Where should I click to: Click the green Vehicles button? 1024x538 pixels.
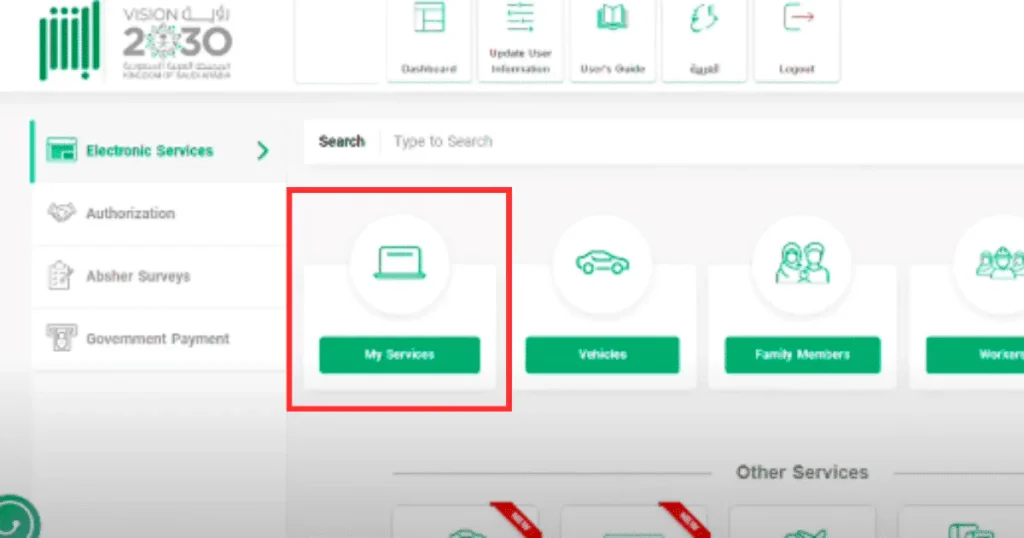(x=602, y=355)
